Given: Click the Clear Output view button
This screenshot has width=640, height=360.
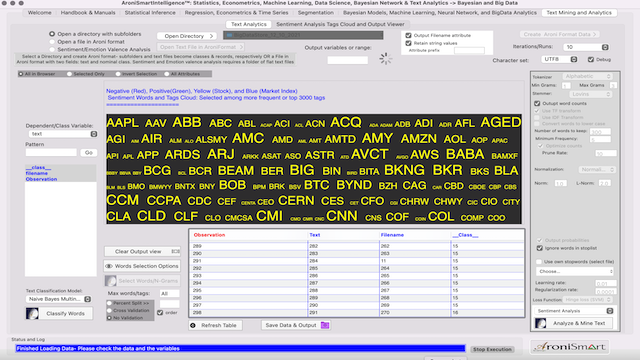Looking at the screenshot, I should [142, 251].
